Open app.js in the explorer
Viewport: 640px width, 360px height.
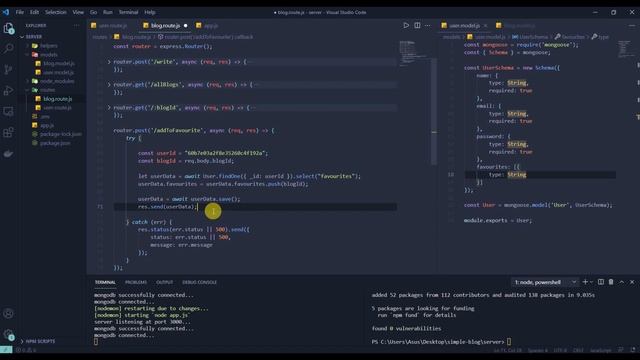[47, 125]
